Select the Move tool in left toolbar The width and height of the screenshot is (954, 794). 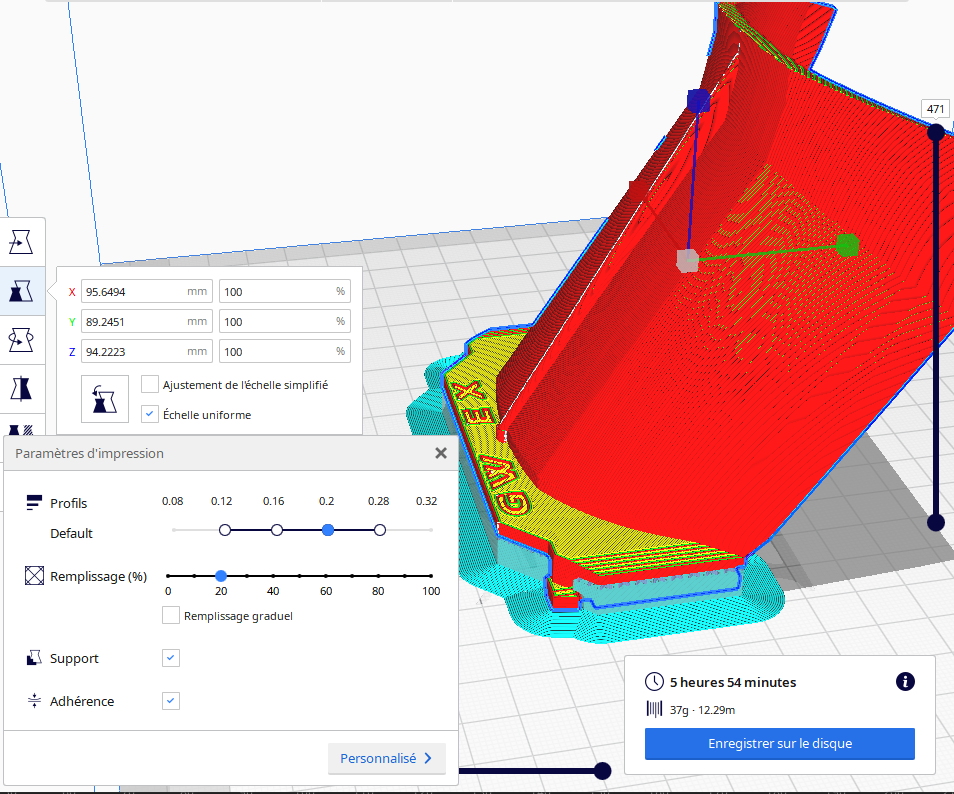[21, 242]
